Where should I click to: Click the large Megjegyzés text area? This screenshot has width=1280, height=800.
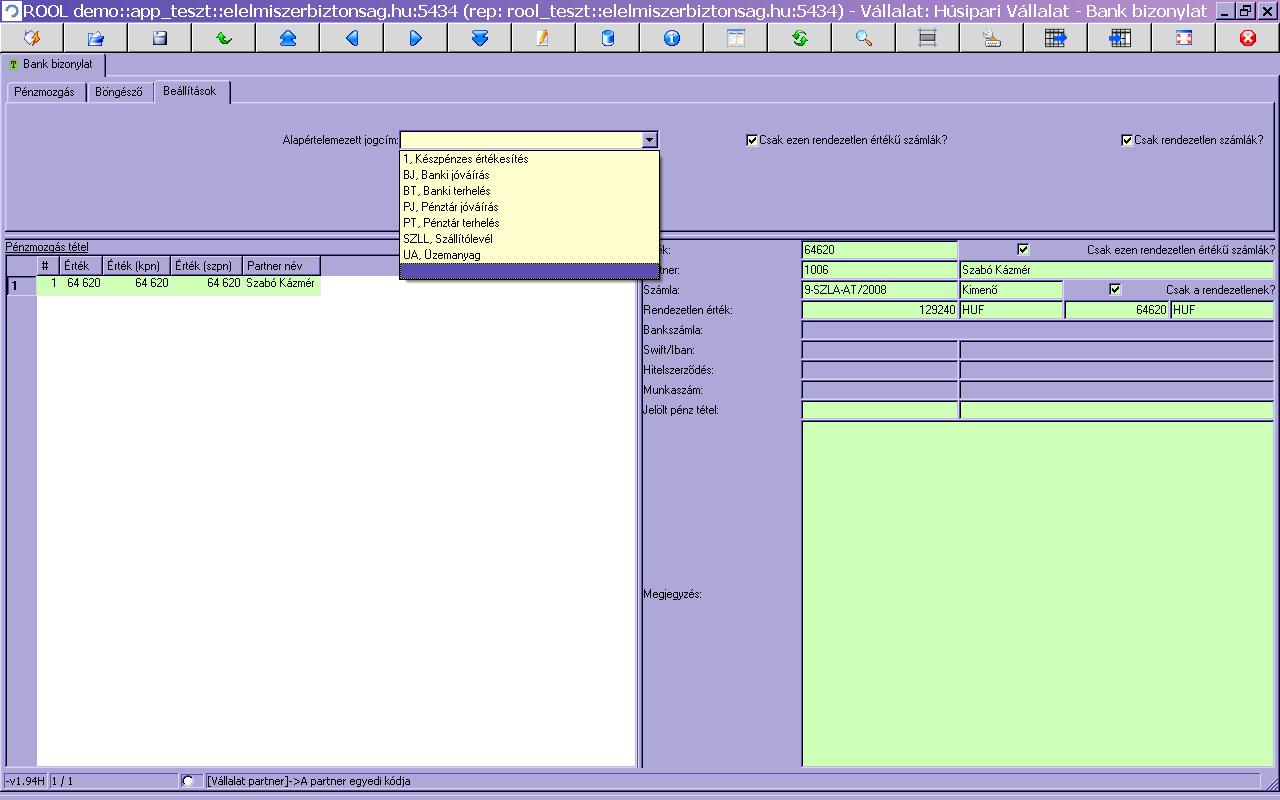pos(1037,593)
